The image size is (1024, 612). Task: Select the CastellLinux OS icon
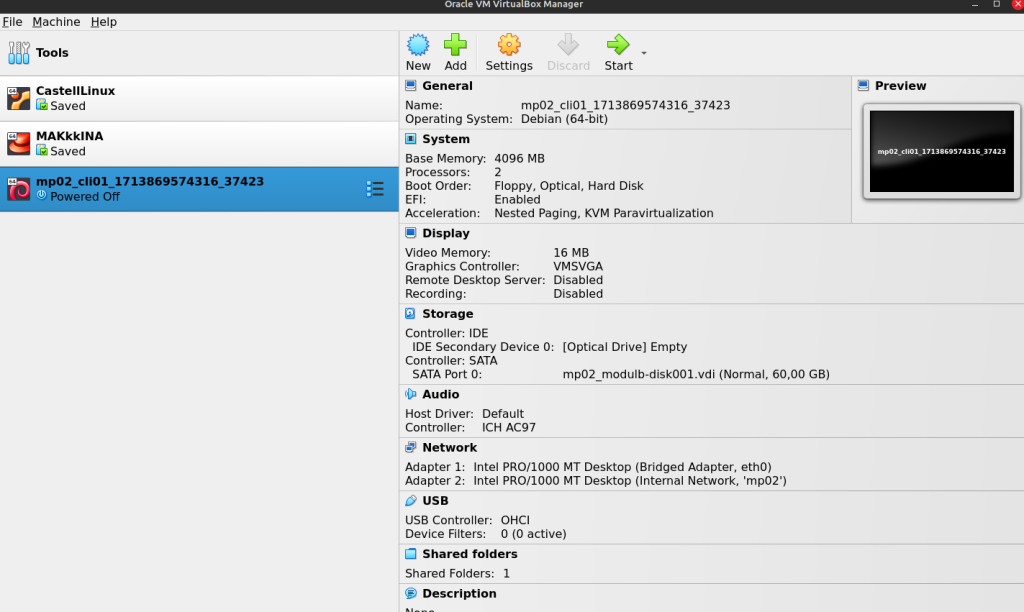click(18, 98)
